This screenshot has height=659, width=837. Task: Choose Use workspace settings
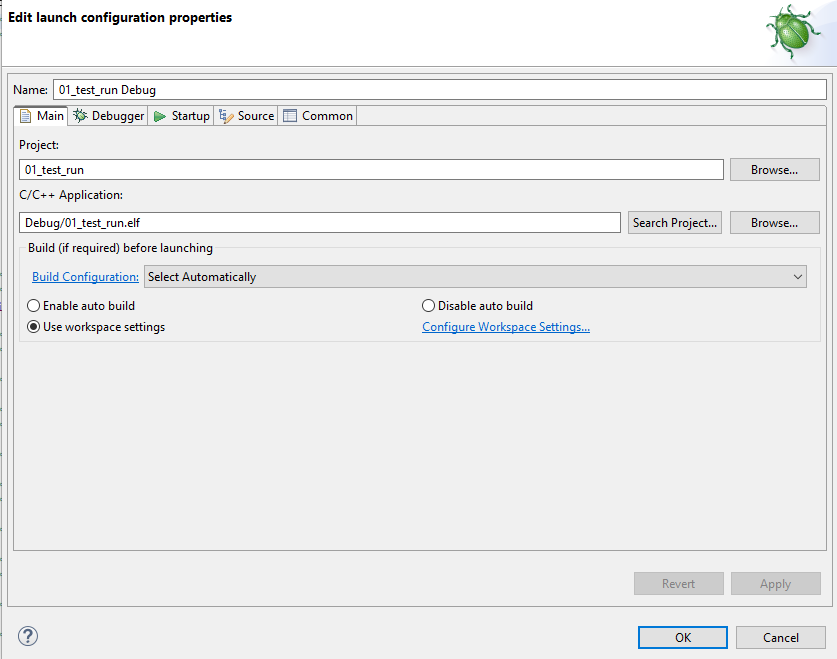[x=33, y=326]
